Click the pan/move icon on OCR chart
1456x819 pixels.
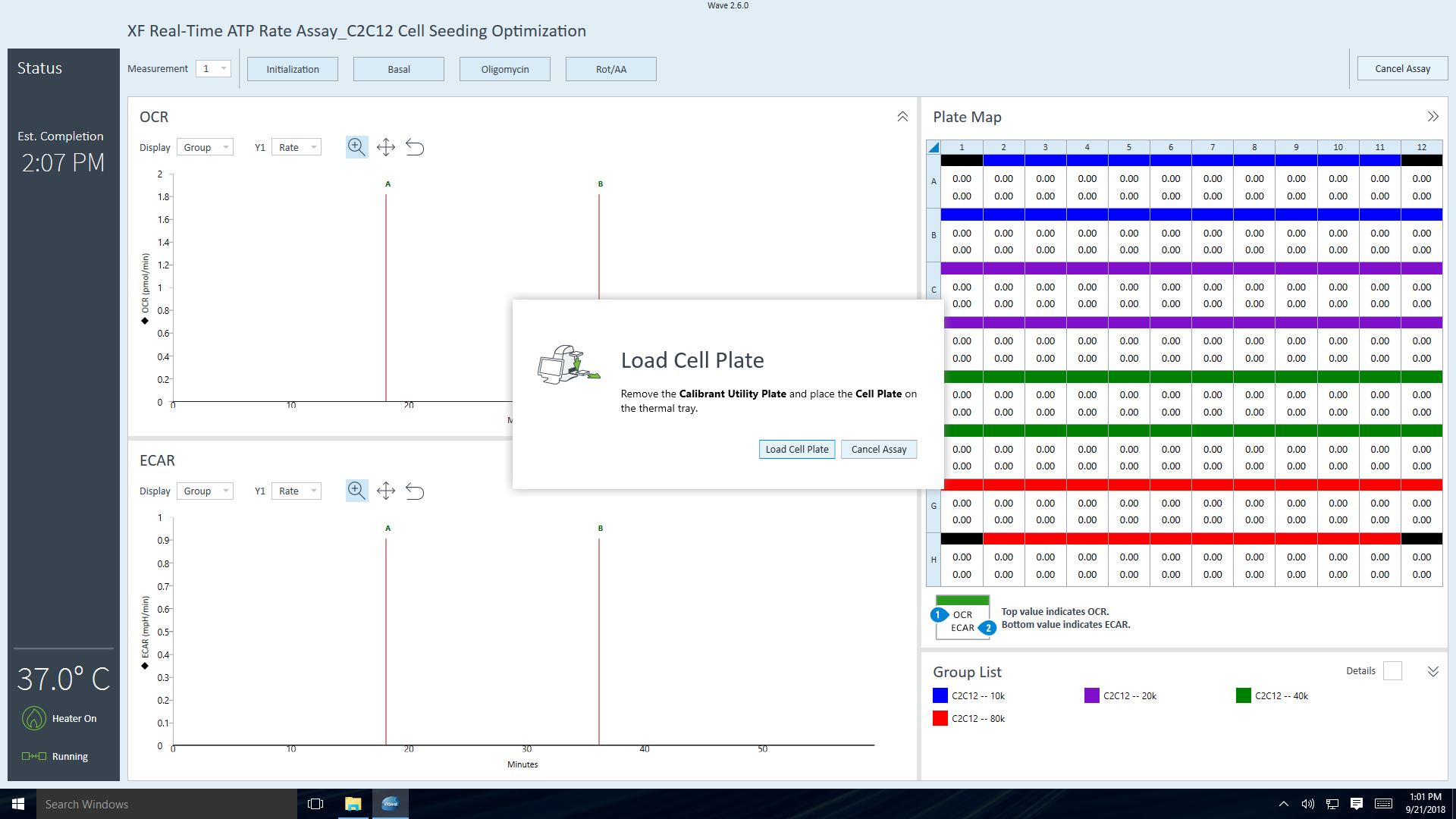point(385,147)
